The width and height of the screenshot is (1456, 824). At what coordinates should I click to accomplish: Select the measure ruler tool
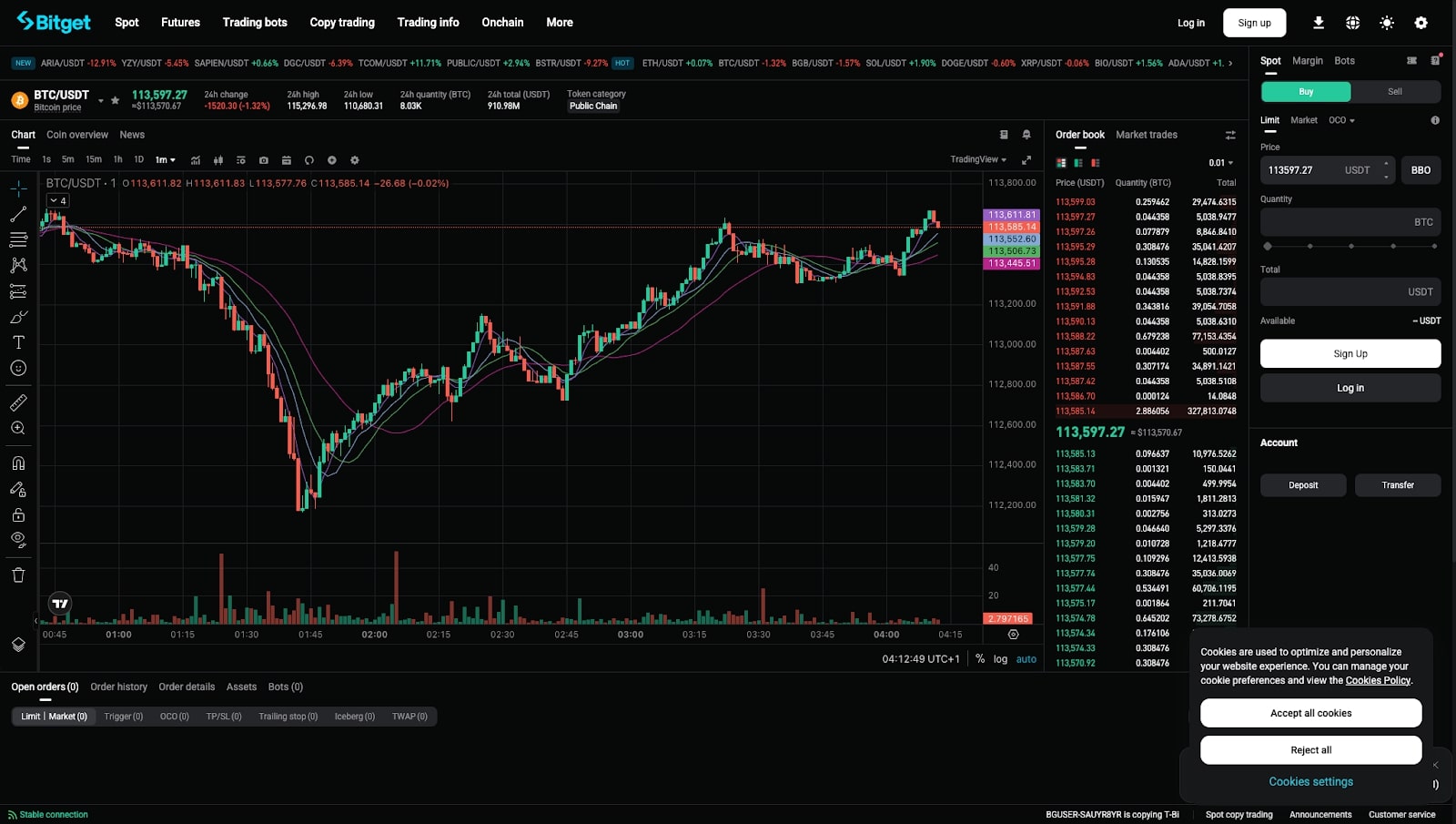tap(18, 402)
